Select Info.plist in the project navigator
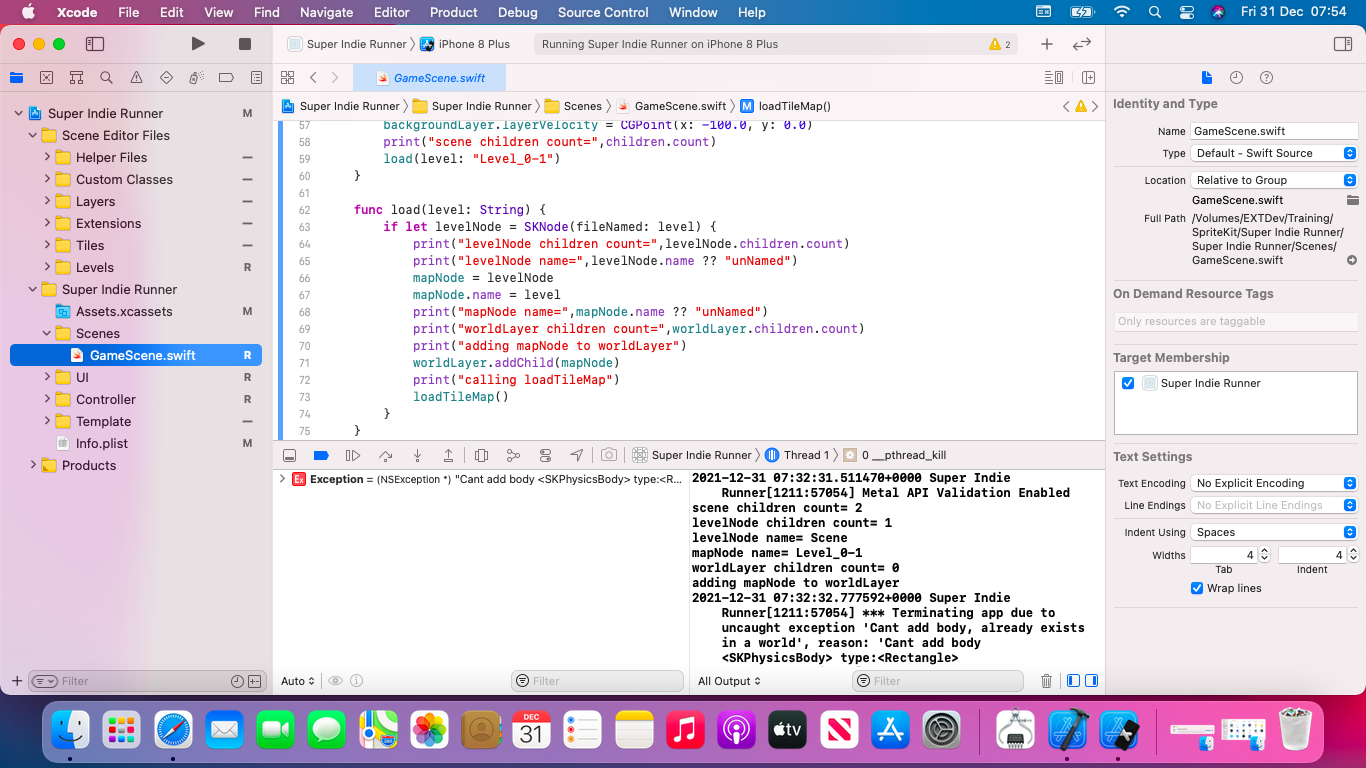 [102, 443]
